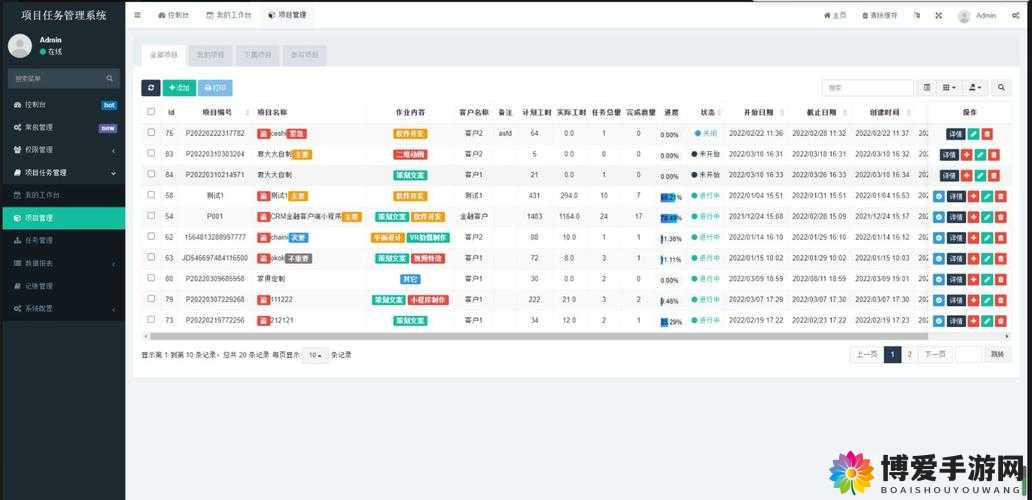Viewport: 1032px width, 500px height.
Task: Click red plus icon for project 83
Action: (966, 155)
